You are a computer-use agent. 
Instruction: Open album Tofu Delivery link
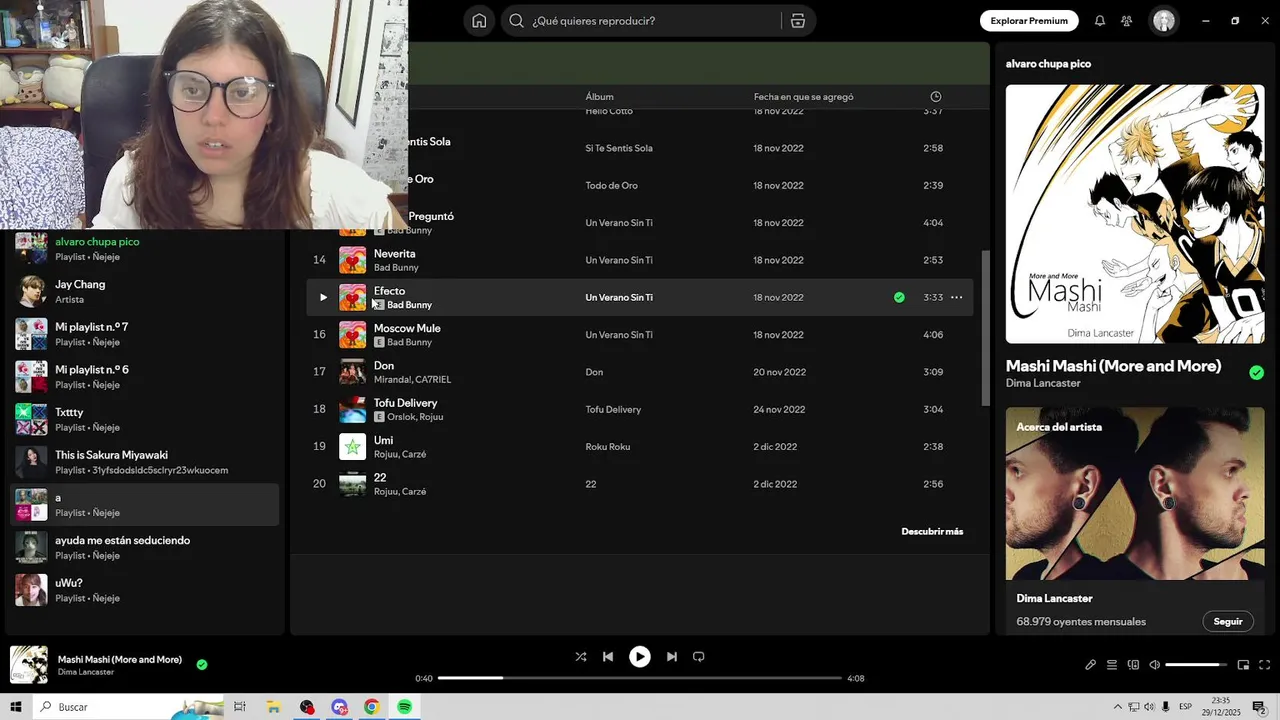pyautogui.click(x=613, y=409)
